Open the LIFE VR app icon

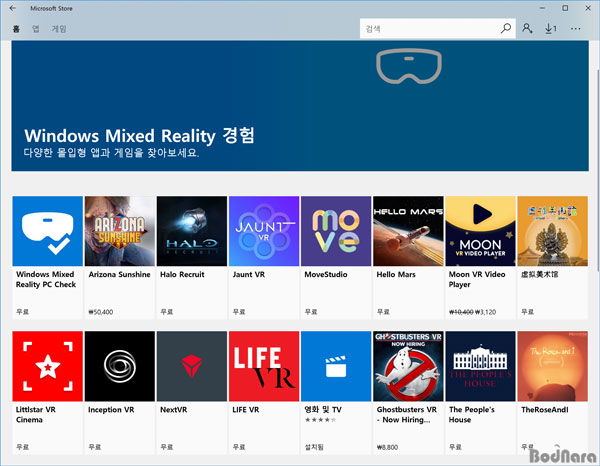coord(264,366)
